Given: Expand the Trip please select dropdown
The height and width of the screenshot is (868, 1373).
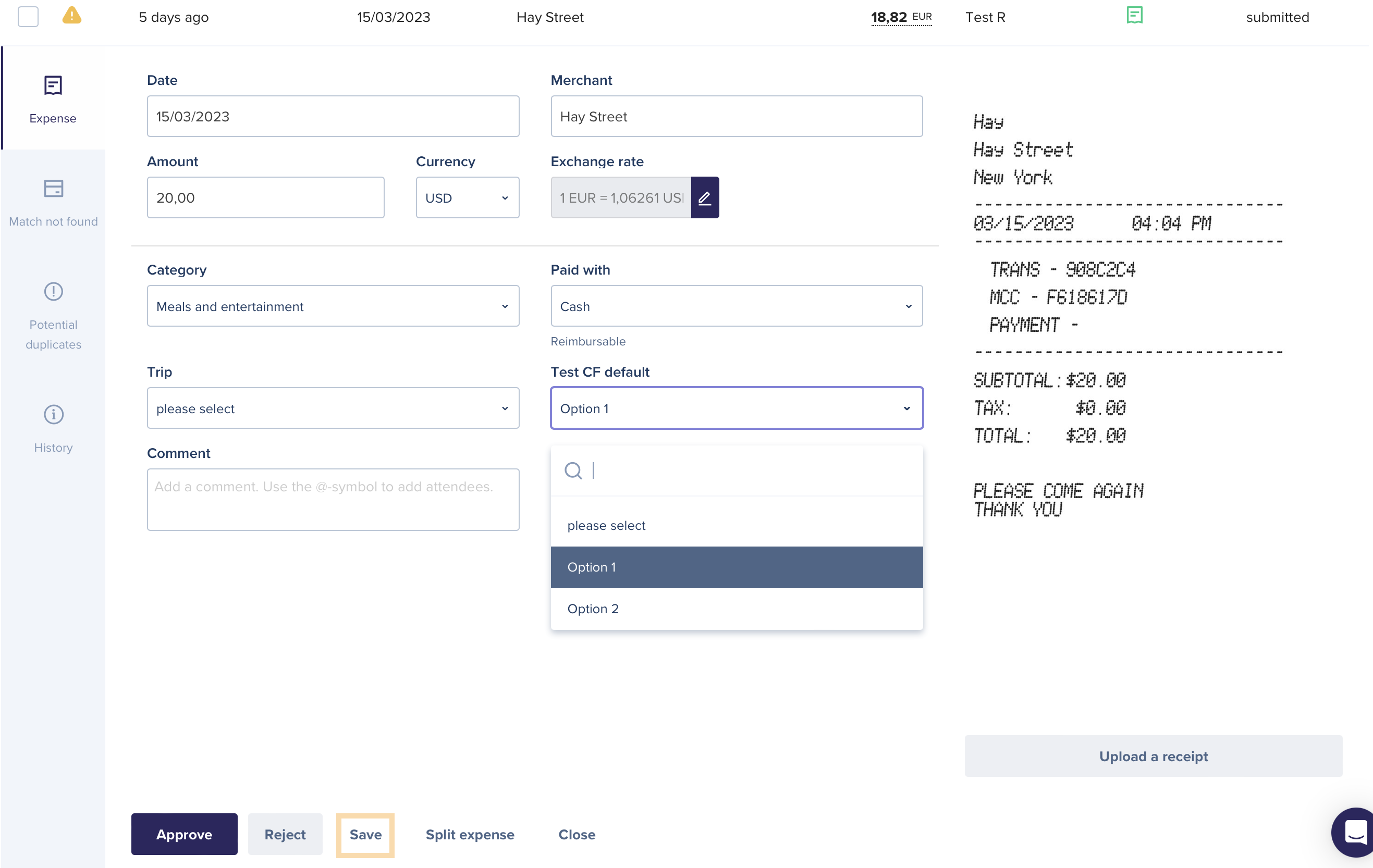Looking at the screenshot, I should coord(333,408).
